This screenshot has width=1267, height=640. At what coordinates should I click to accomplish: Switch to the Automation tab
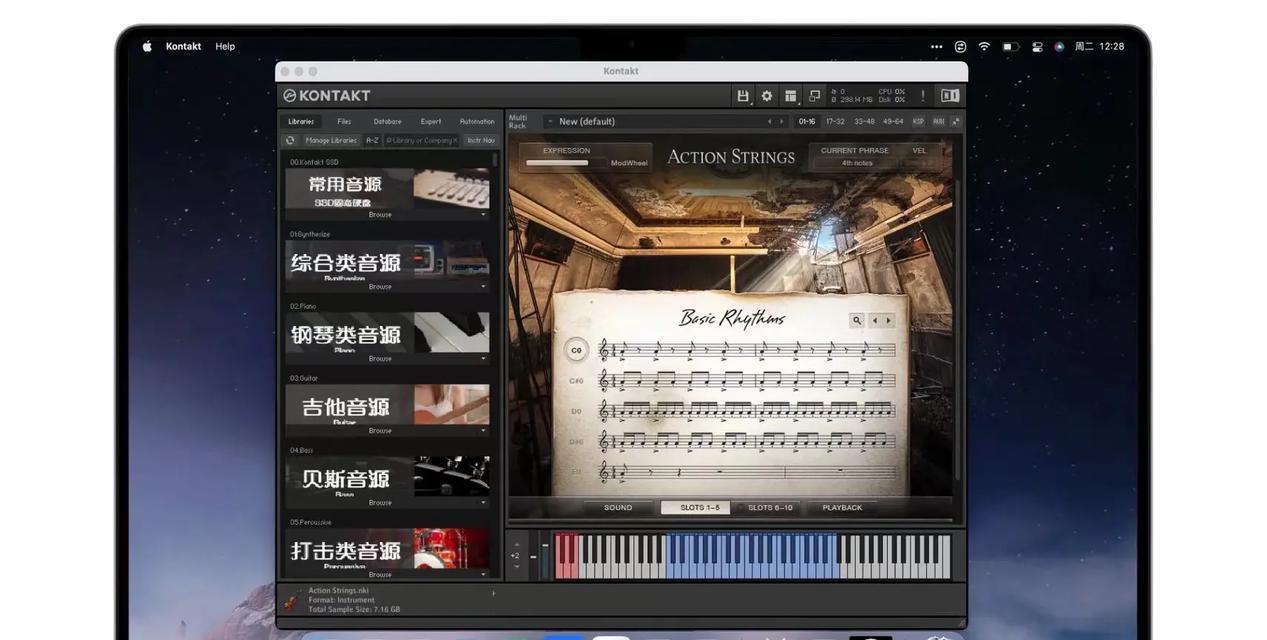coord(477,121)
